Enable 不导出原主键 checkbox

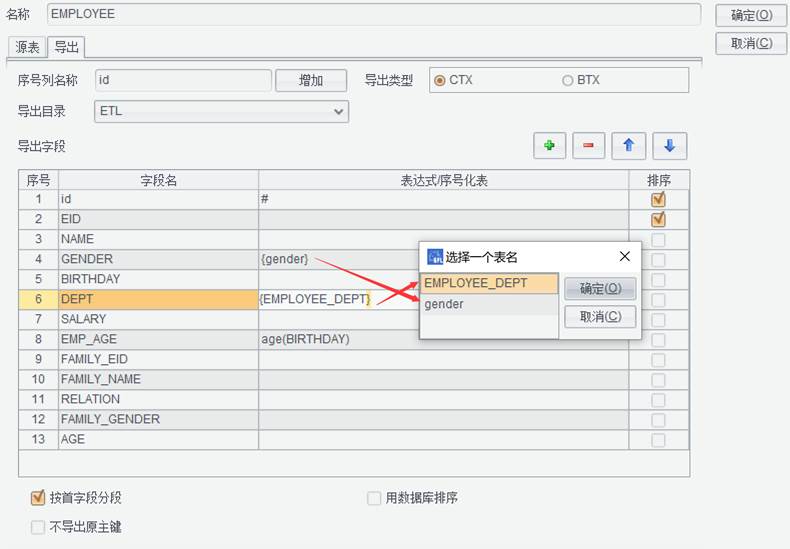click(38, 527)
